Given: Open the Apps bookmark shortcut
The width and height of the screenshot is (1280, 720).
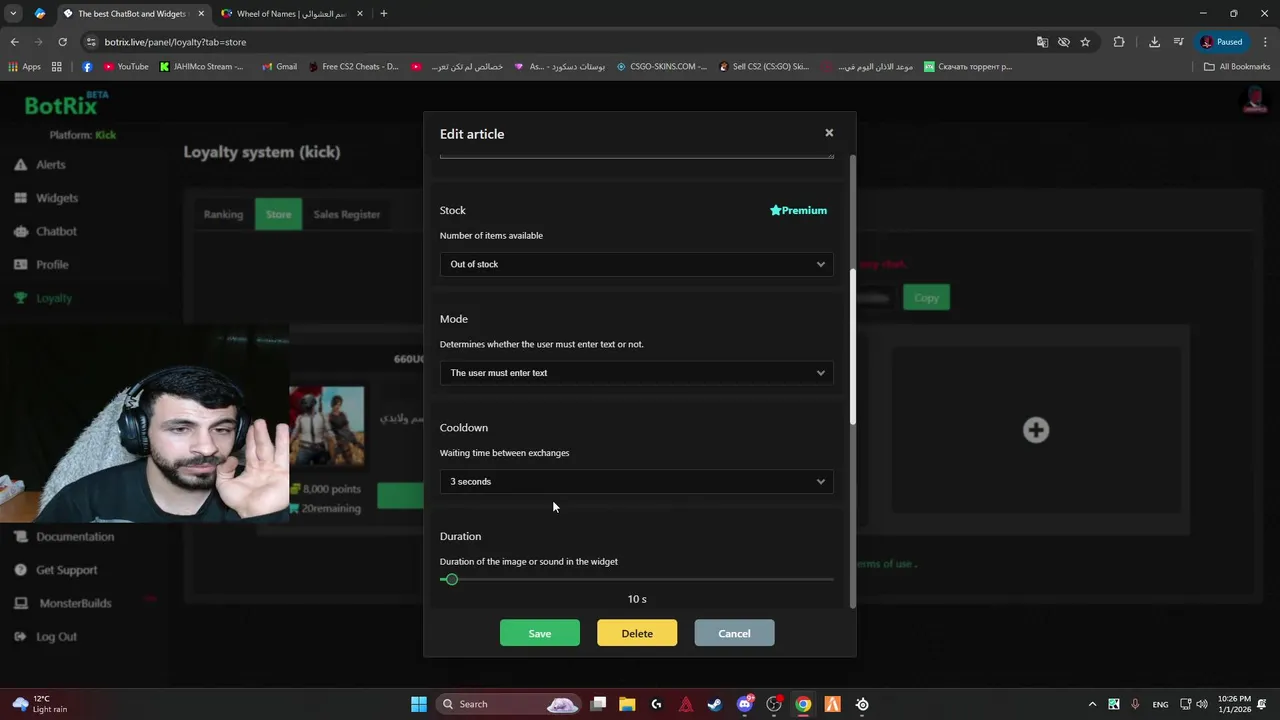Looking at the screenshot, I should [25, 67].
